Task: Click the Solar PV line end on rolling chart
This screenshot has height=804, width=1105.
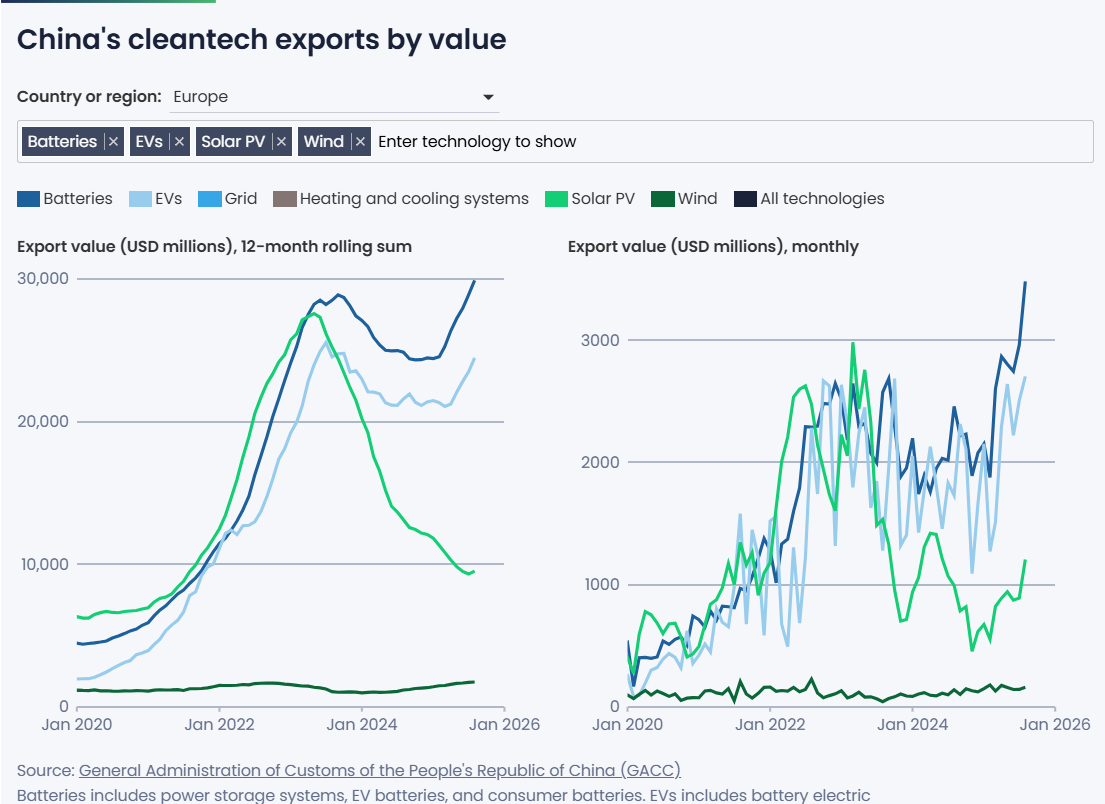Action: (473, 571)
